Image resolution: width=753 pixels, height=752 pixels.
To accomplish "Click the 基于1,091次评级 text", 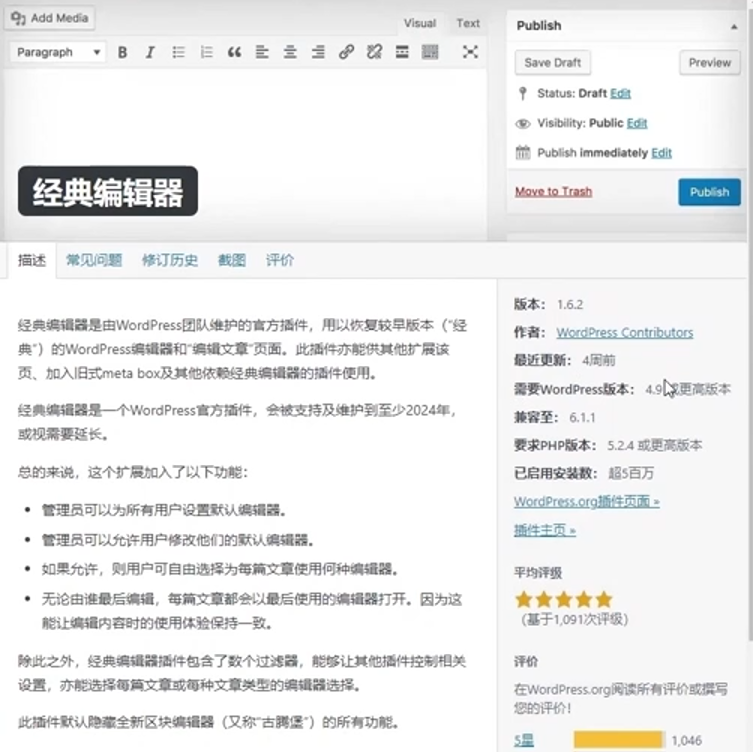I will tap(575, 619).
